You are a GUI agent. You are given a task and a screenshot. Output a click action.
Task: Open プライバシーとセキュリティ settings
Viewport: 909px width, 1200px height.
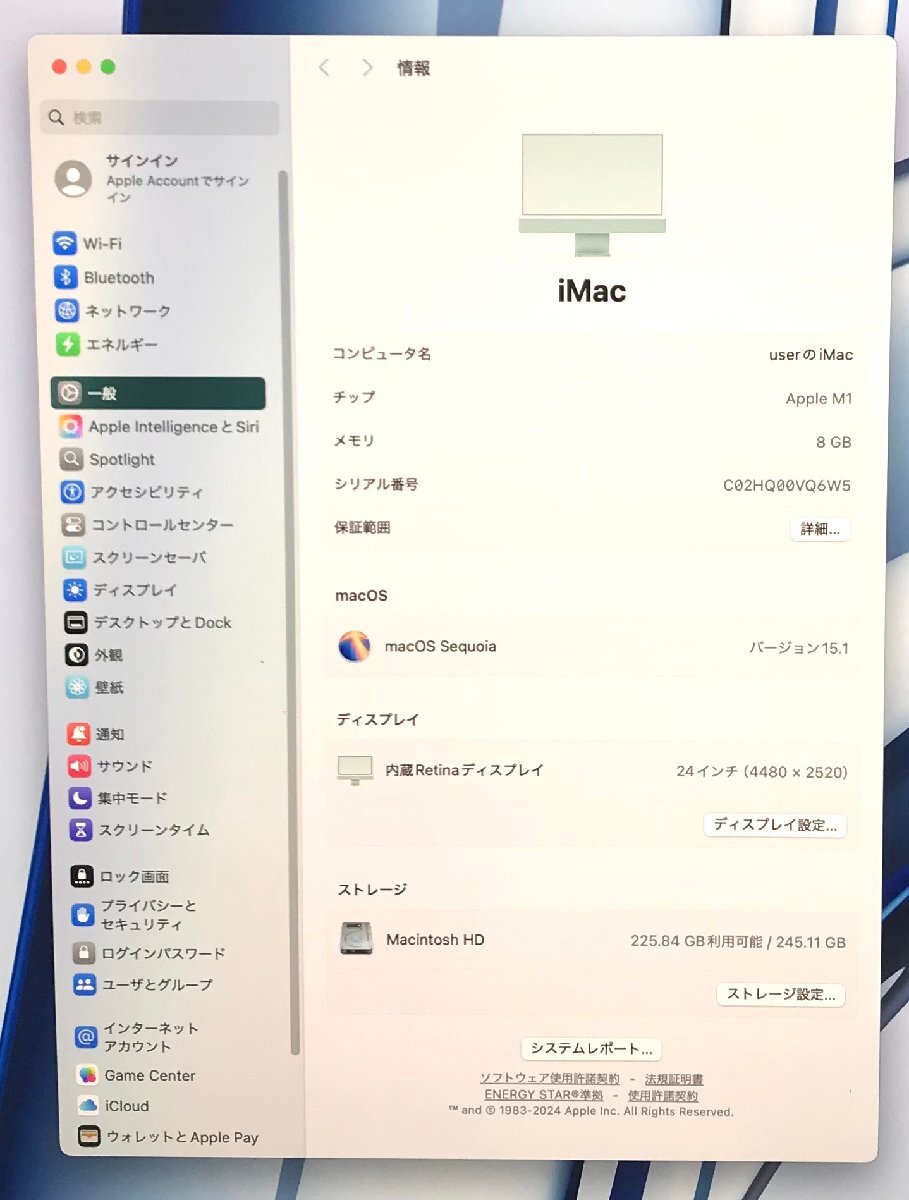tap(145, 914)
